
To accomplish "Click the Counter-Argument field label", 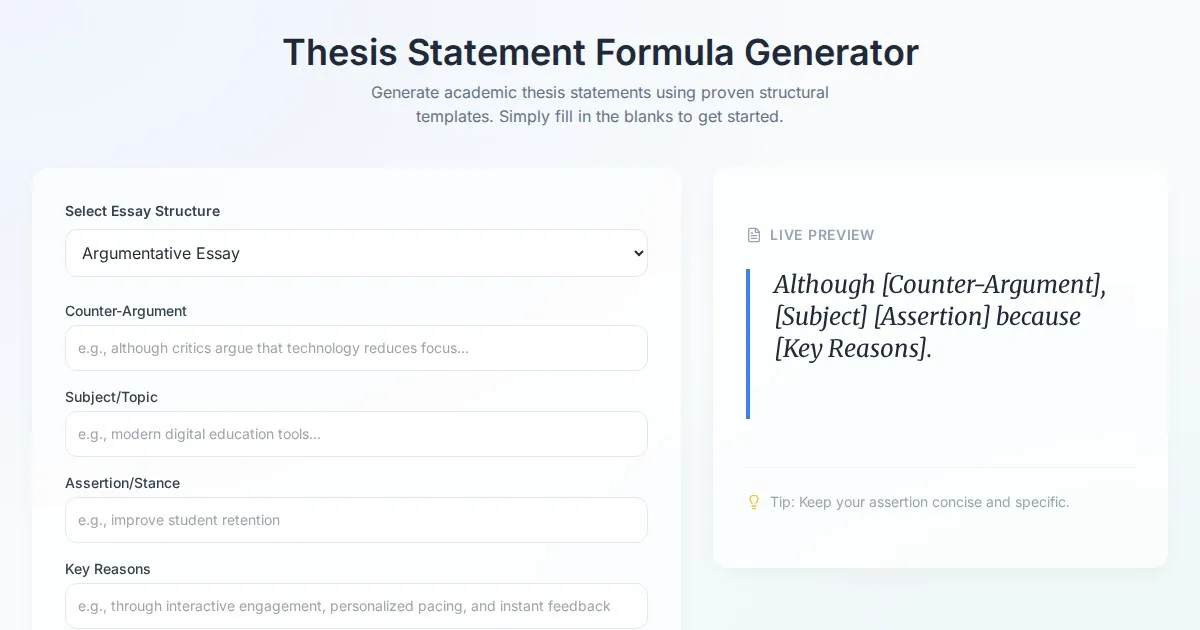I will pos(126,311).
